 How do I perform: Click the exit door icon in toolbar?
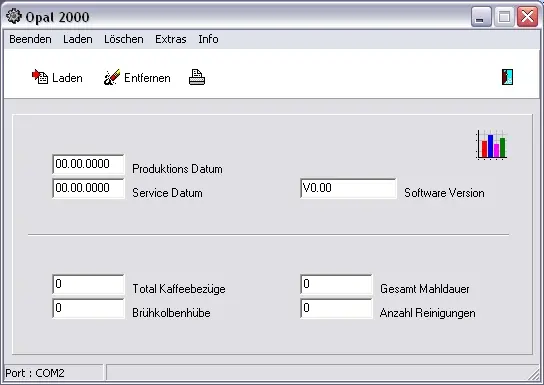(x=507, y=77)
